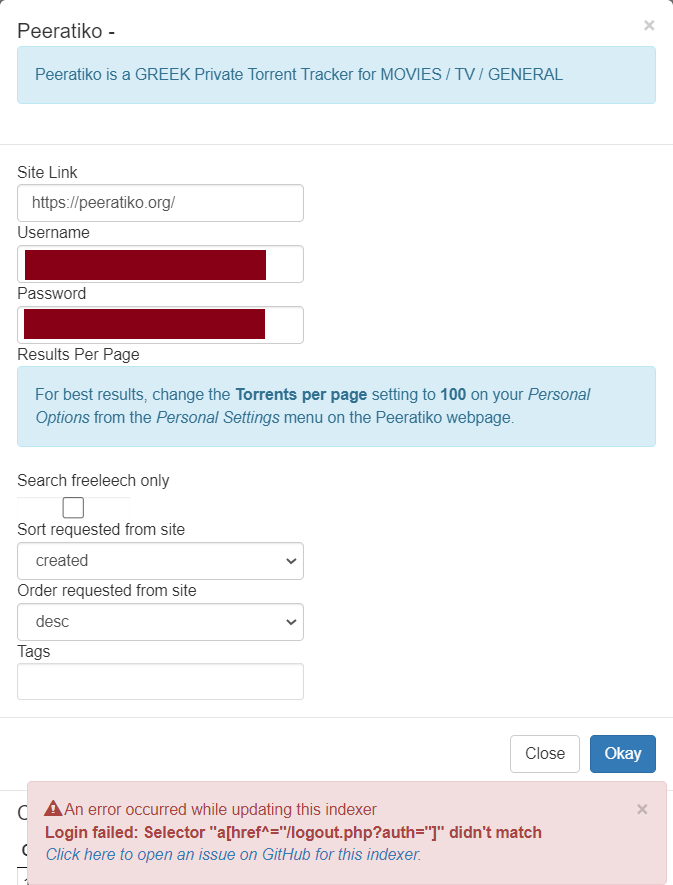Click the 'Torrents per page' advice box
Viewport: 673px width, 885px height.
pyautogui.click(x=336, y=406)
